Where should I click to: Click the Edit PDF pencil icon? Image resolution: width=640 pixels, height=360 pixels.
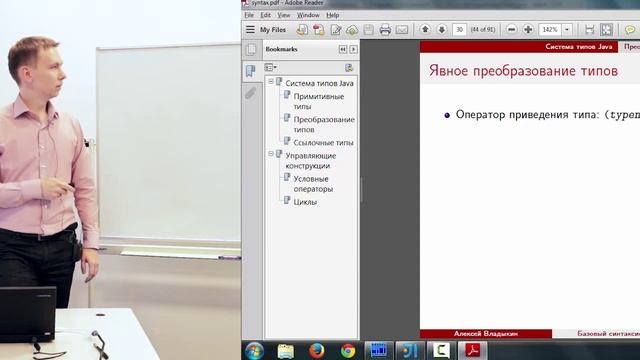(x=336, y=29)
